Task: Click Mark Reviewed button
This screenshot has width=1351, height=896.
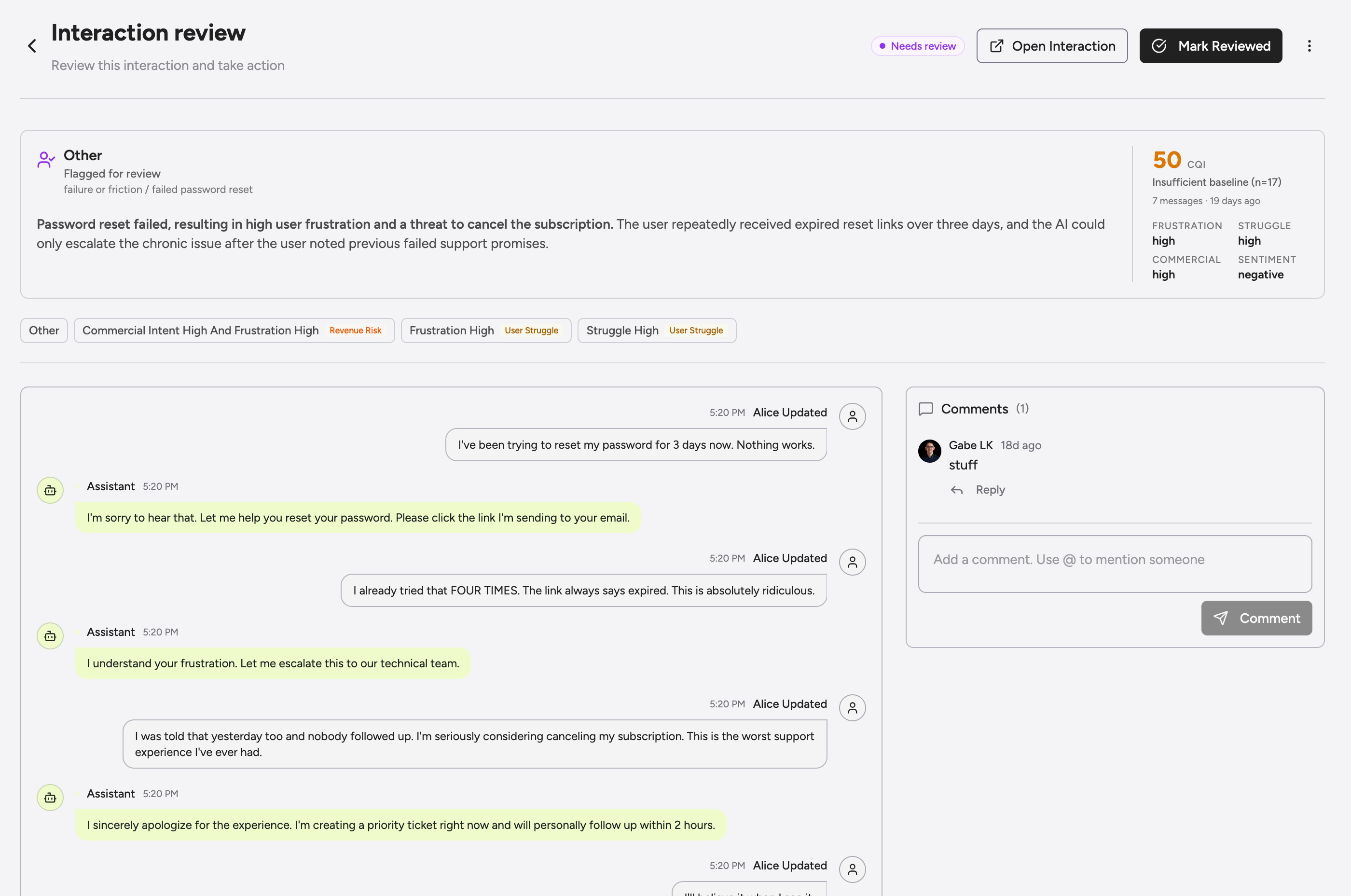Action: (1211, 46)
